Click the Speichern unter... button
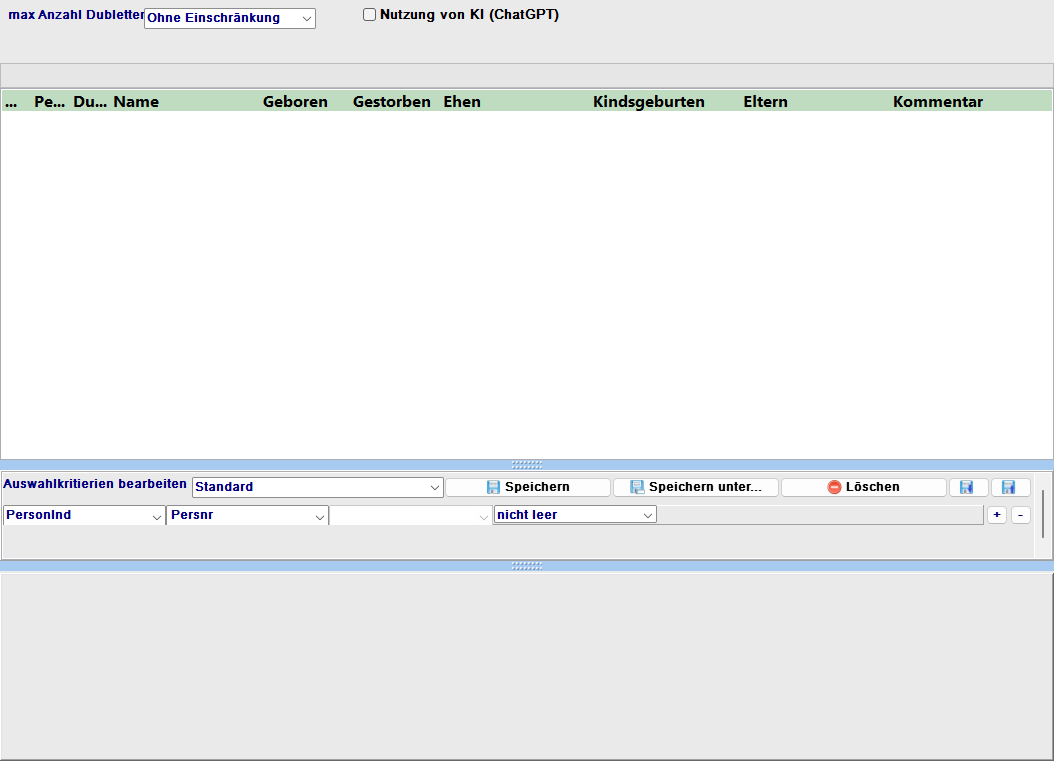 [x=695, y=487]
